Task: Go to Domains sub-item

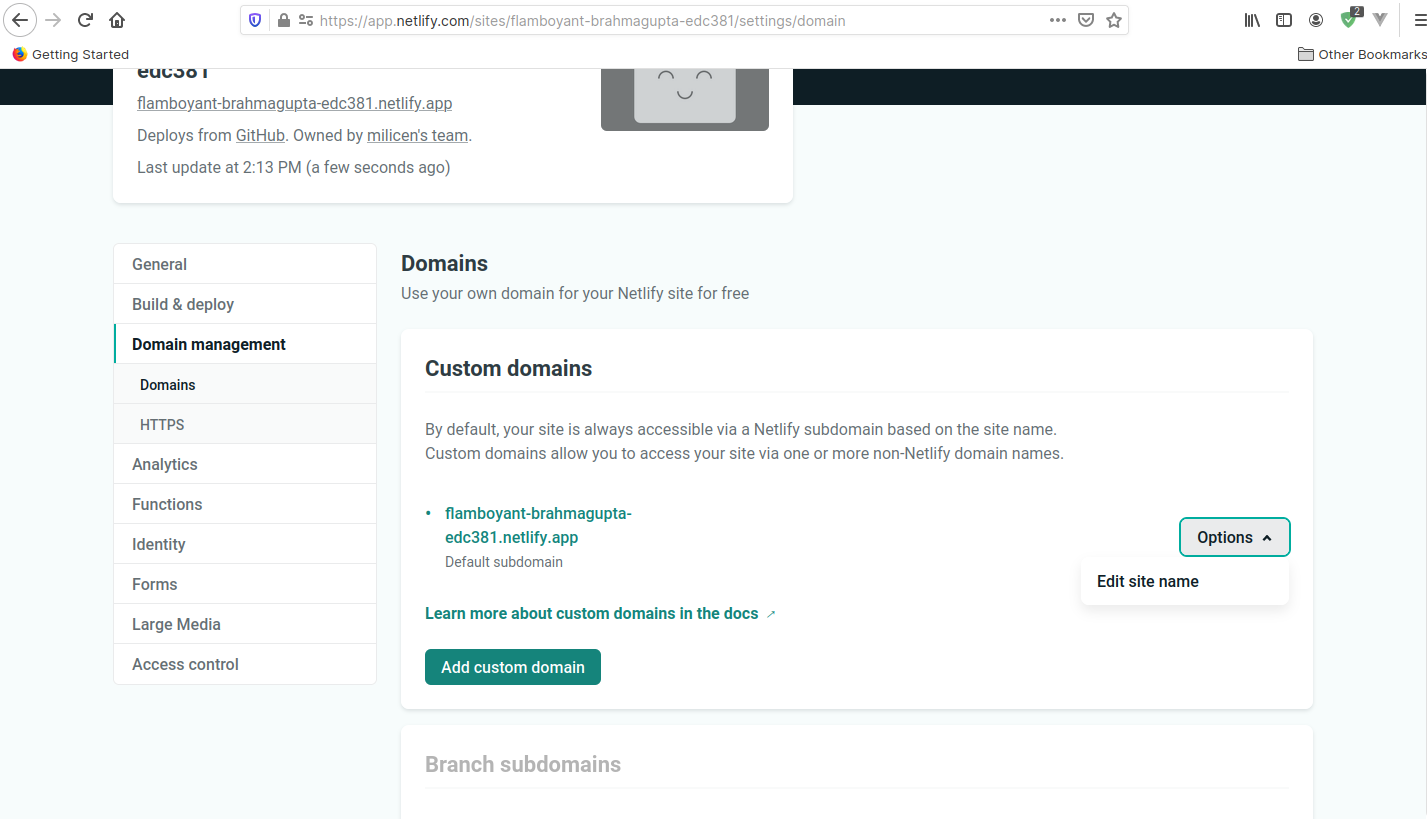Action: click(x=245, y=384)
